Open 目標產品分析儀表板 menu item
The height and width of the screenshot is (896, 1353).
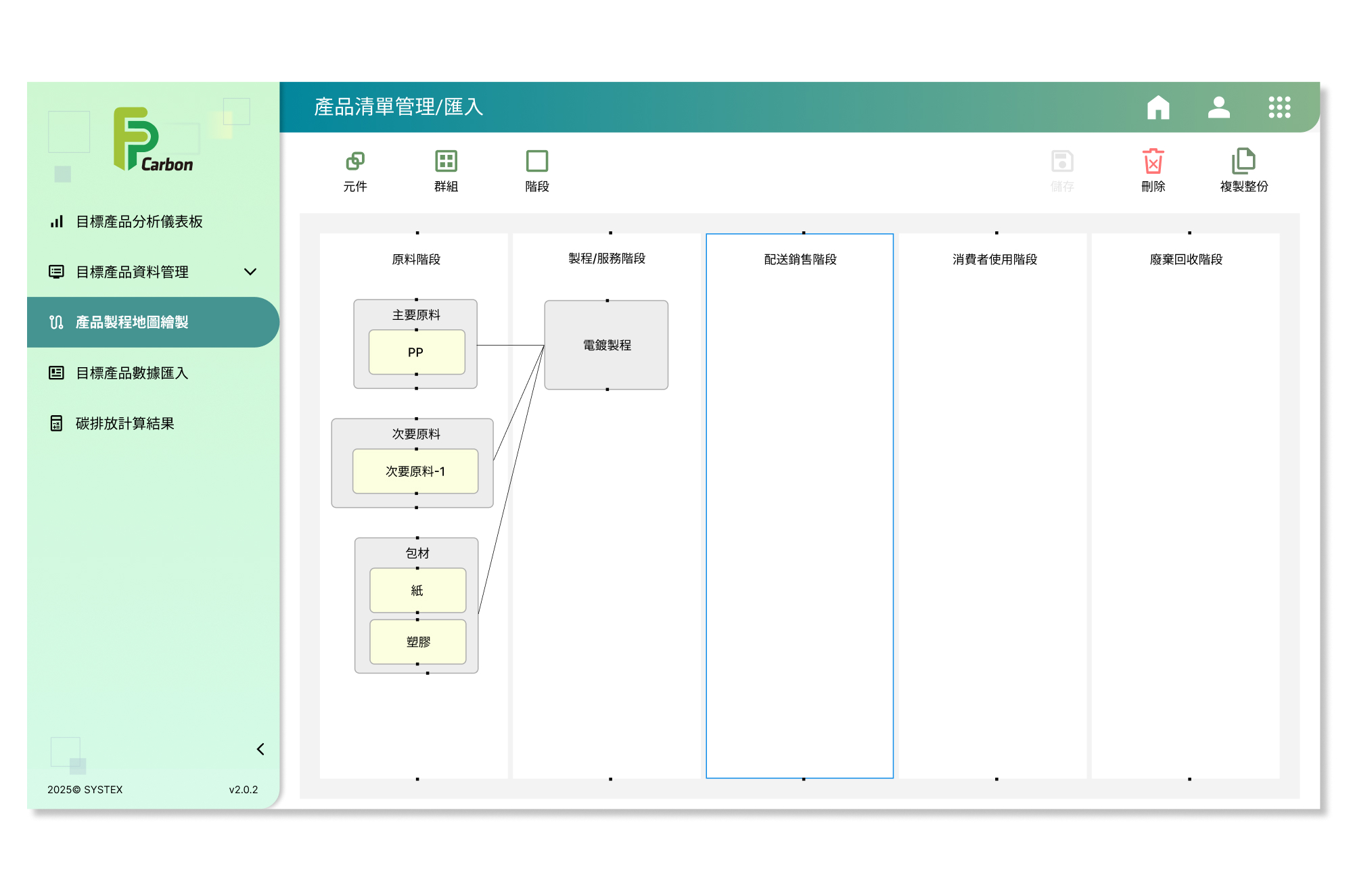point(153,221)
